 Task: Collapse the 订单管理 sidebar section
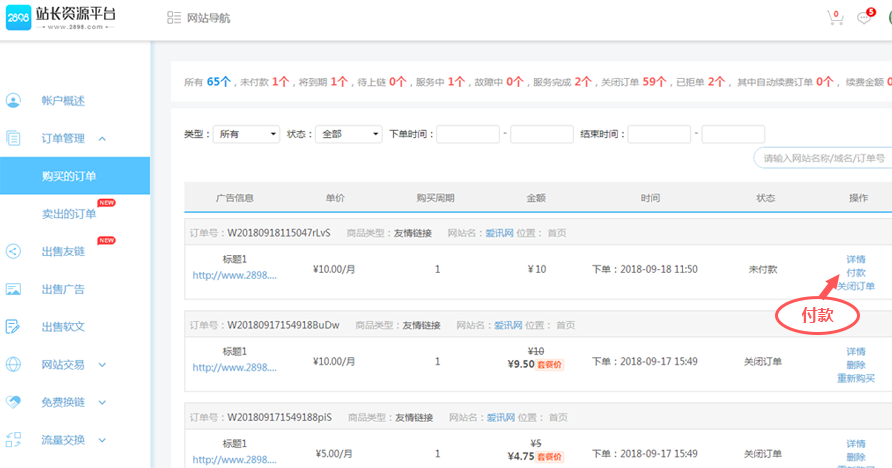point(102,139)
